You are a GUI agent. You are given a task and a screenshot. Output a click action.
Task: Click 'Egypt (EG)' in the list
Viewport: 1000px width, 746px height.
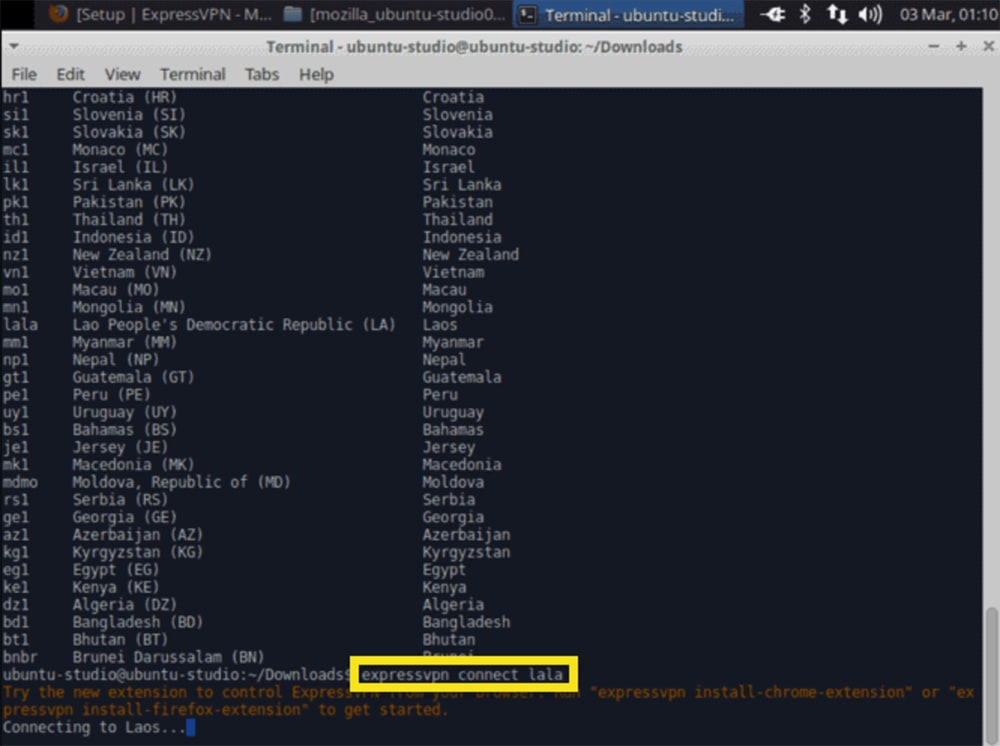click(115, 570)
